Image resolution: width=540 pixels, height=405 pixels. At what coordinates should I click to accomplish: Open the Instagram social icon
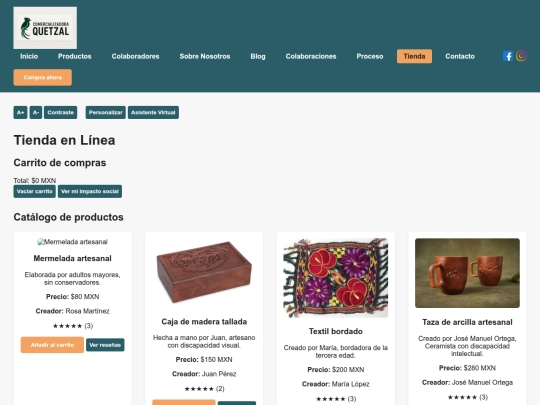click(x=521, y=56)
